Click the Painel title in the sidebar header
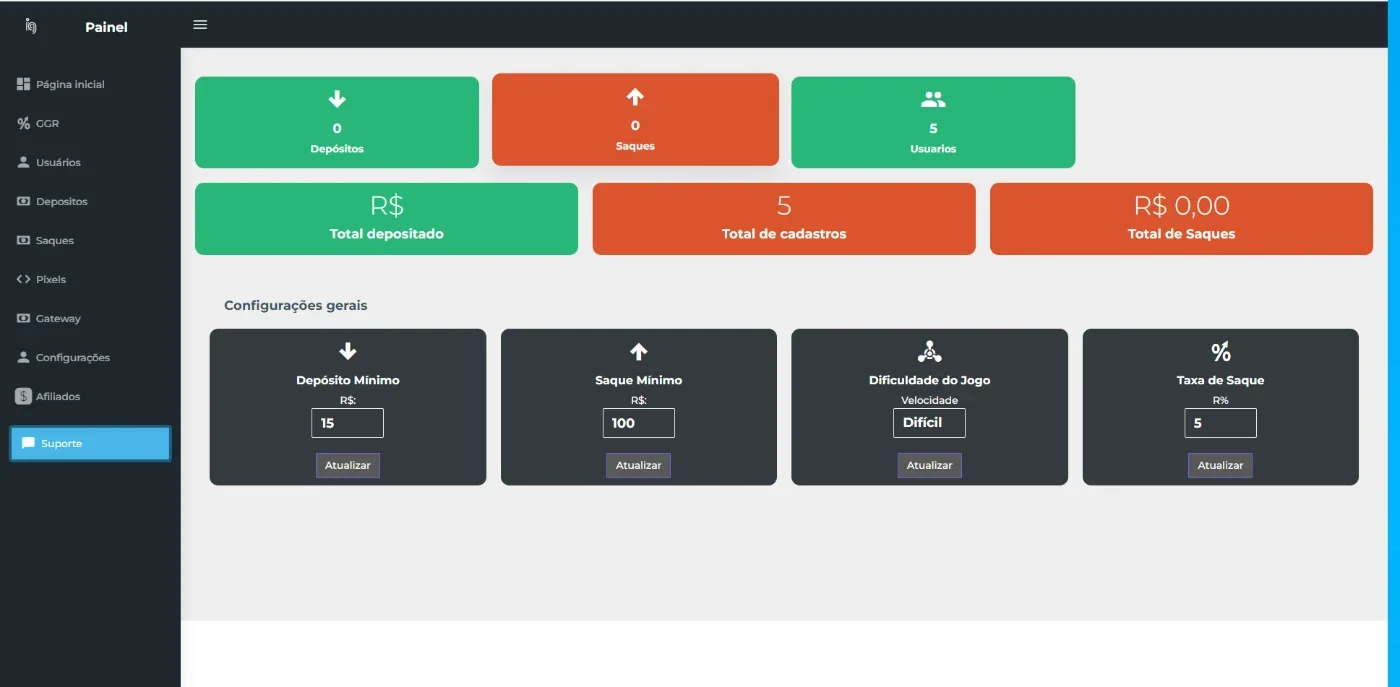Viewport: 1400px width, 687px height. click(106, 27)
